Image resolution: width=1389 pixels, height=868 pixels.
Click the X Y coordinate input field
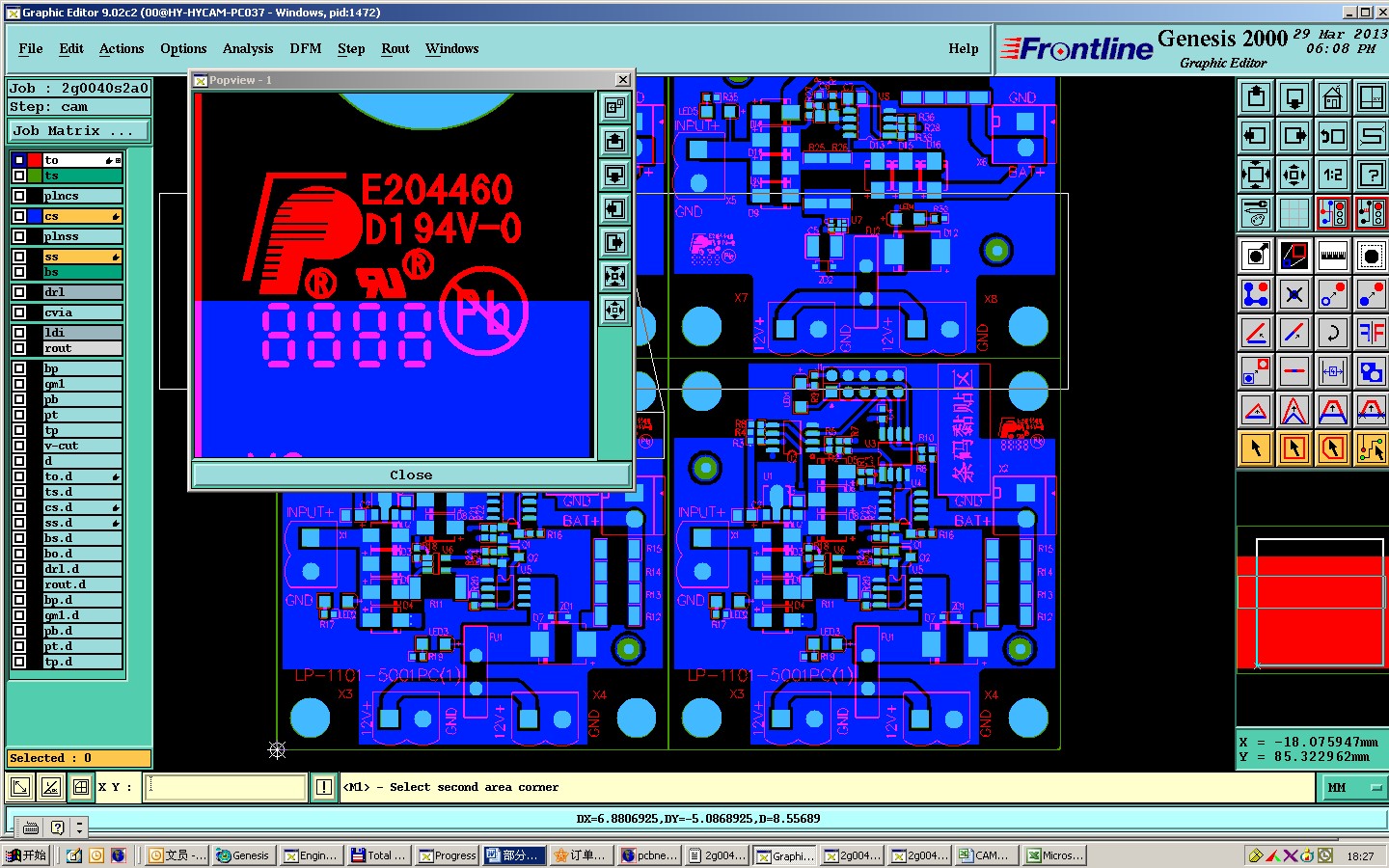coord(226,787)
